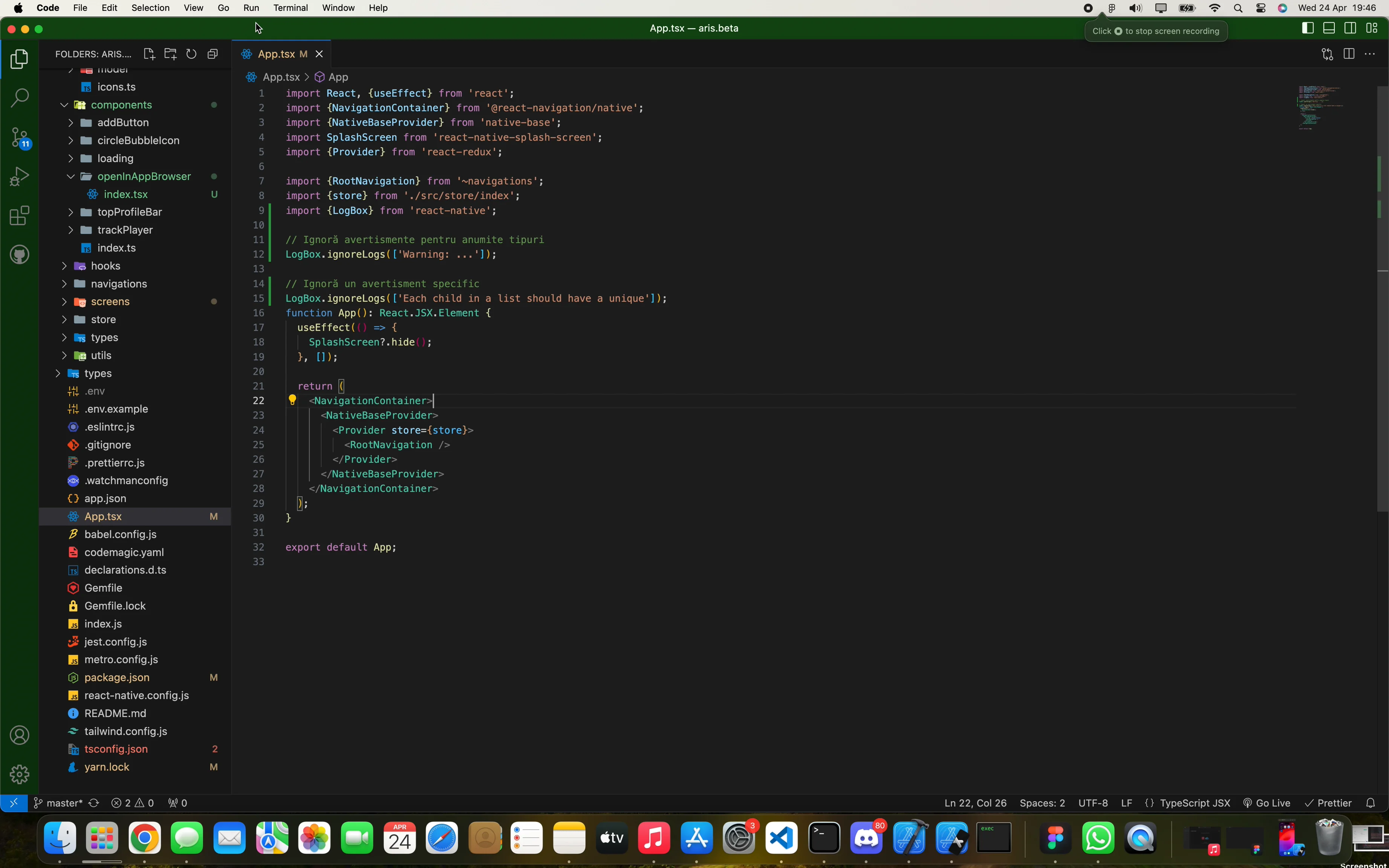Toggle the primary side bar visibility
This screenshot has height=868, width=1389.
pos(1308,28)
